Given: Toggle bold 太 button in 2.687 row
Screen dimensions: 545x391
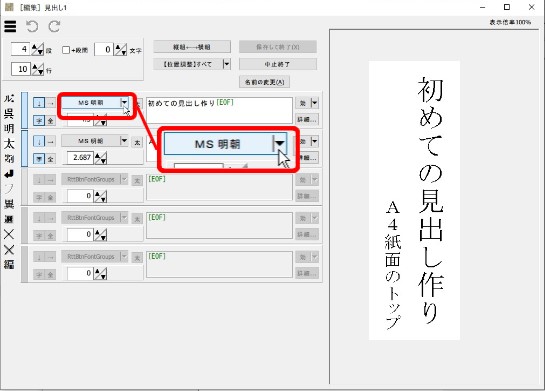Looking at the screenshot, I should pos(137,142).
